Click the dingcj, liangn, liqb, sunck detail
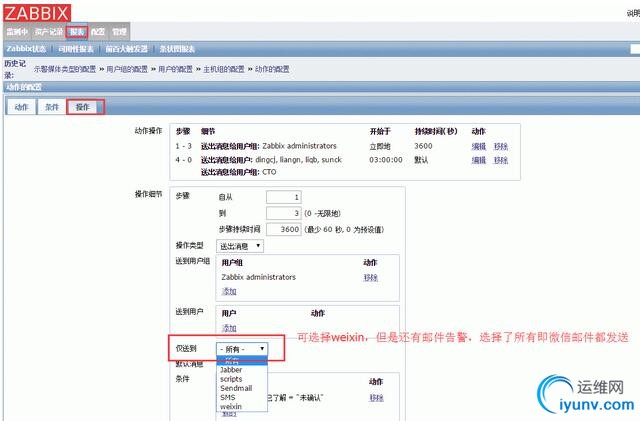Screen dimensions: 640x421 click(298, 160)
